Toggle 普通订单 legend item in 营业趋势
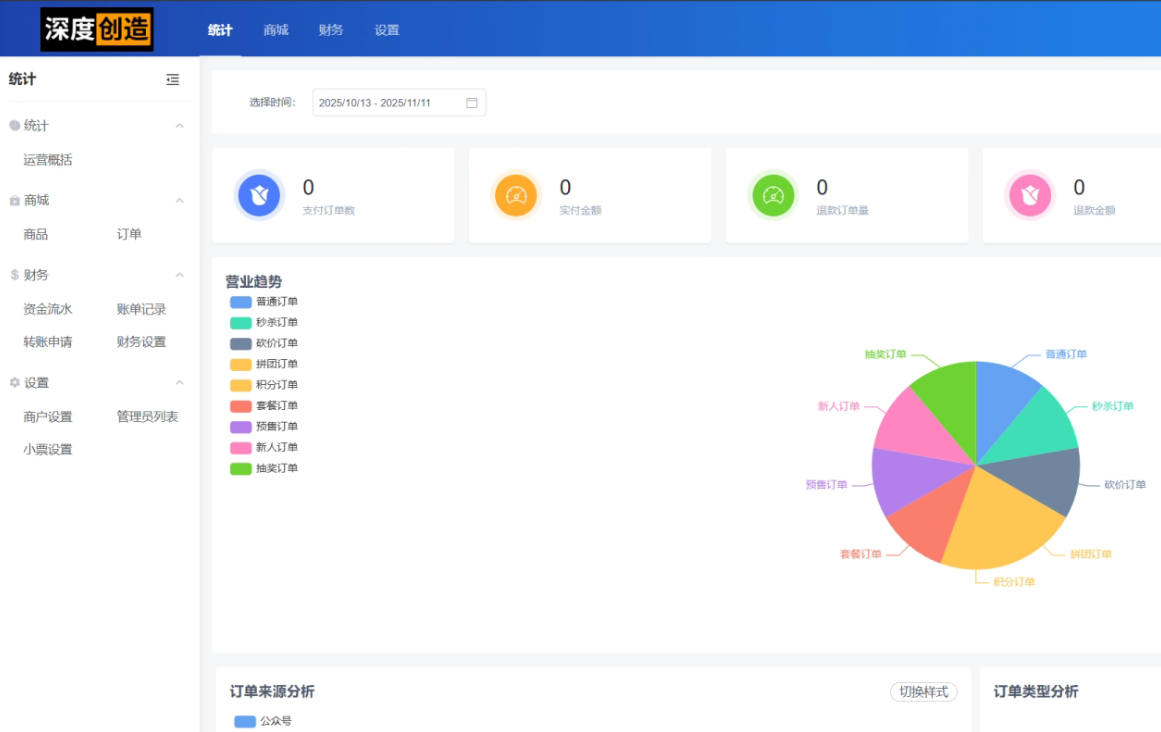This screenshot has width=1161, height=732. click(x=263, y=302)
